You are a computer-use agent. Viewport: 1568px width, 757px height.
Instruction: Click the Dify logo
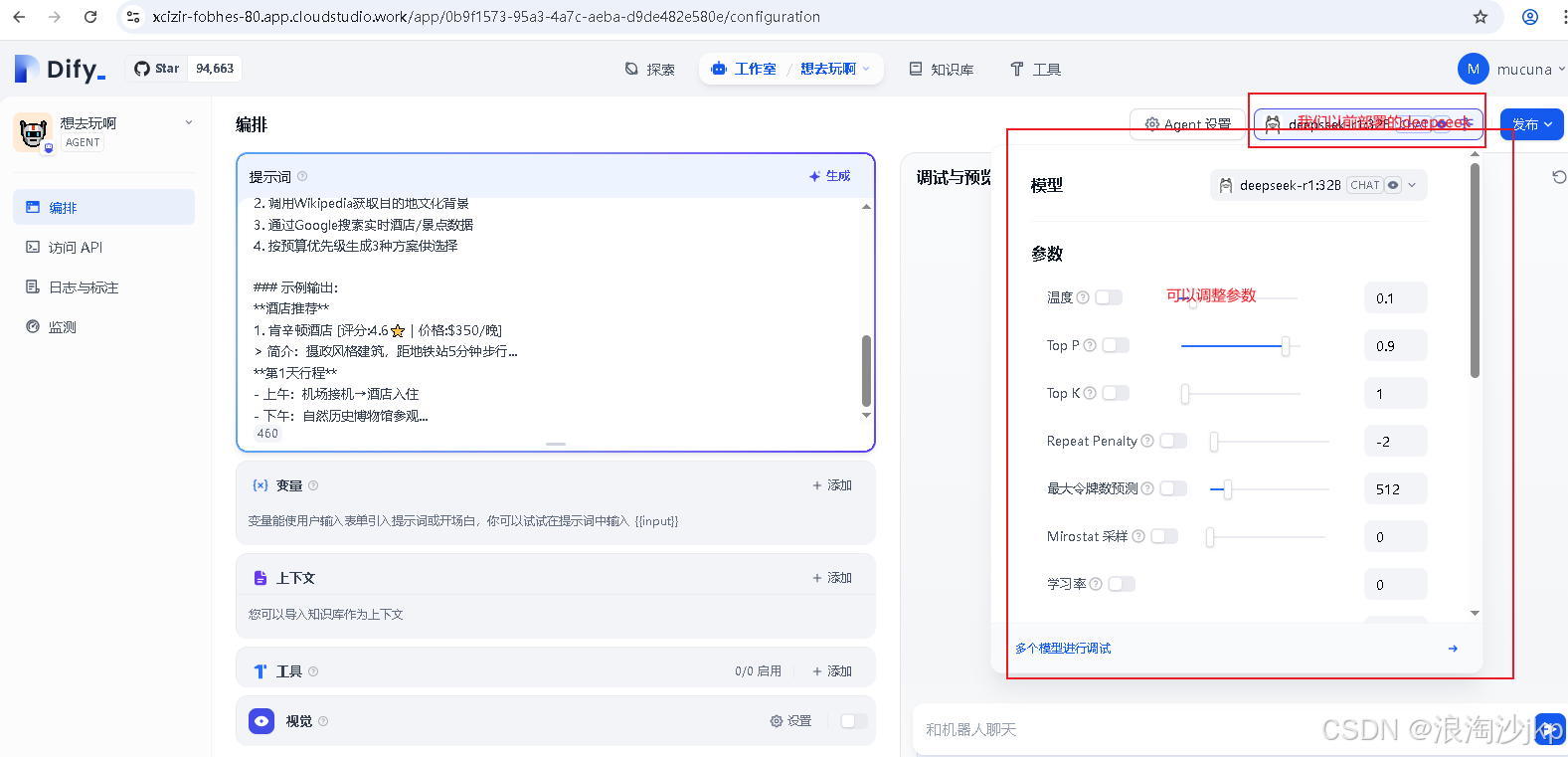click(x=60, y=69)
